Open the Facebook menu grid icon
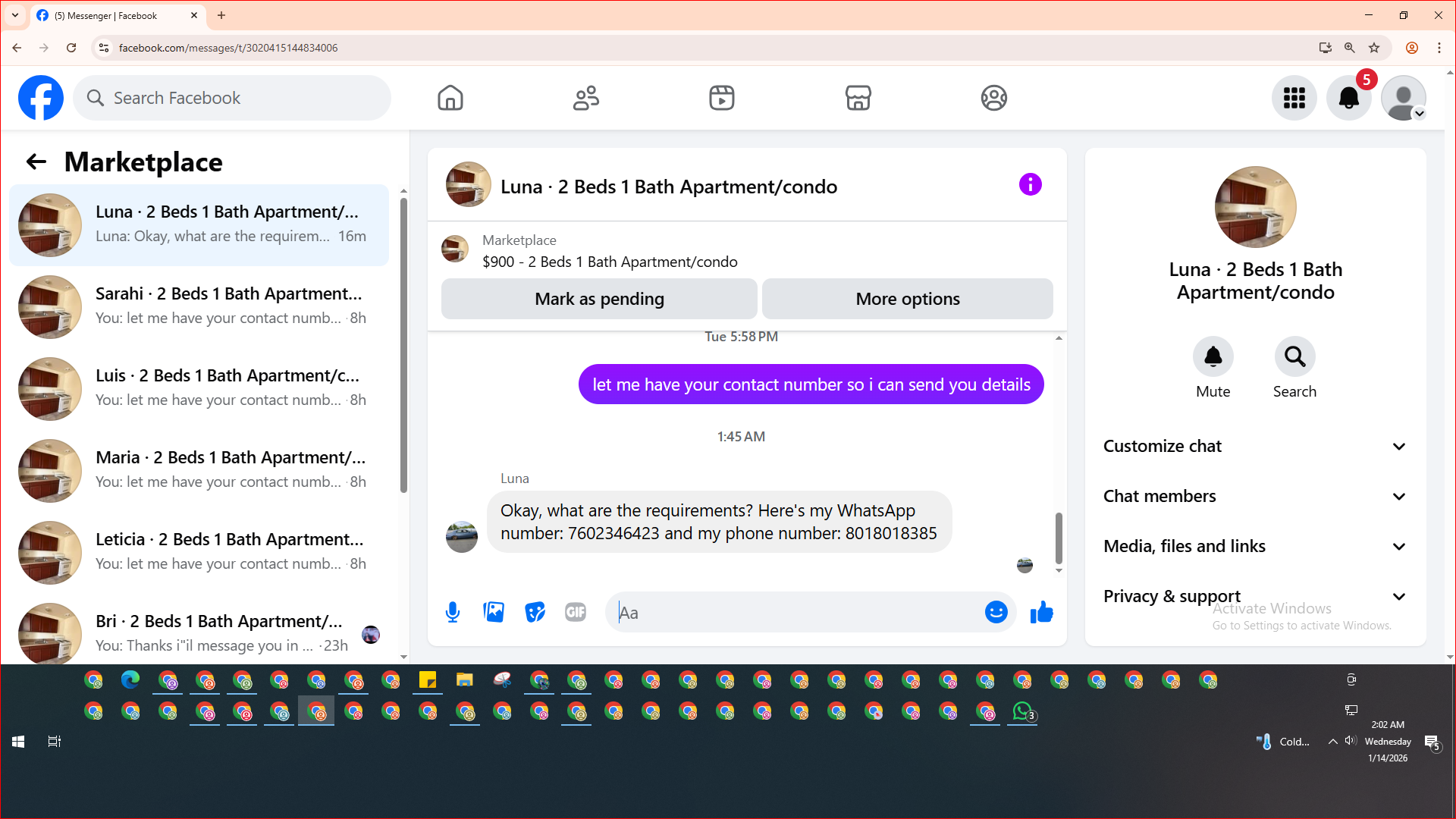Viewport: 1456px width, 819px height. pyautogui.click(x=1294, y=98)
